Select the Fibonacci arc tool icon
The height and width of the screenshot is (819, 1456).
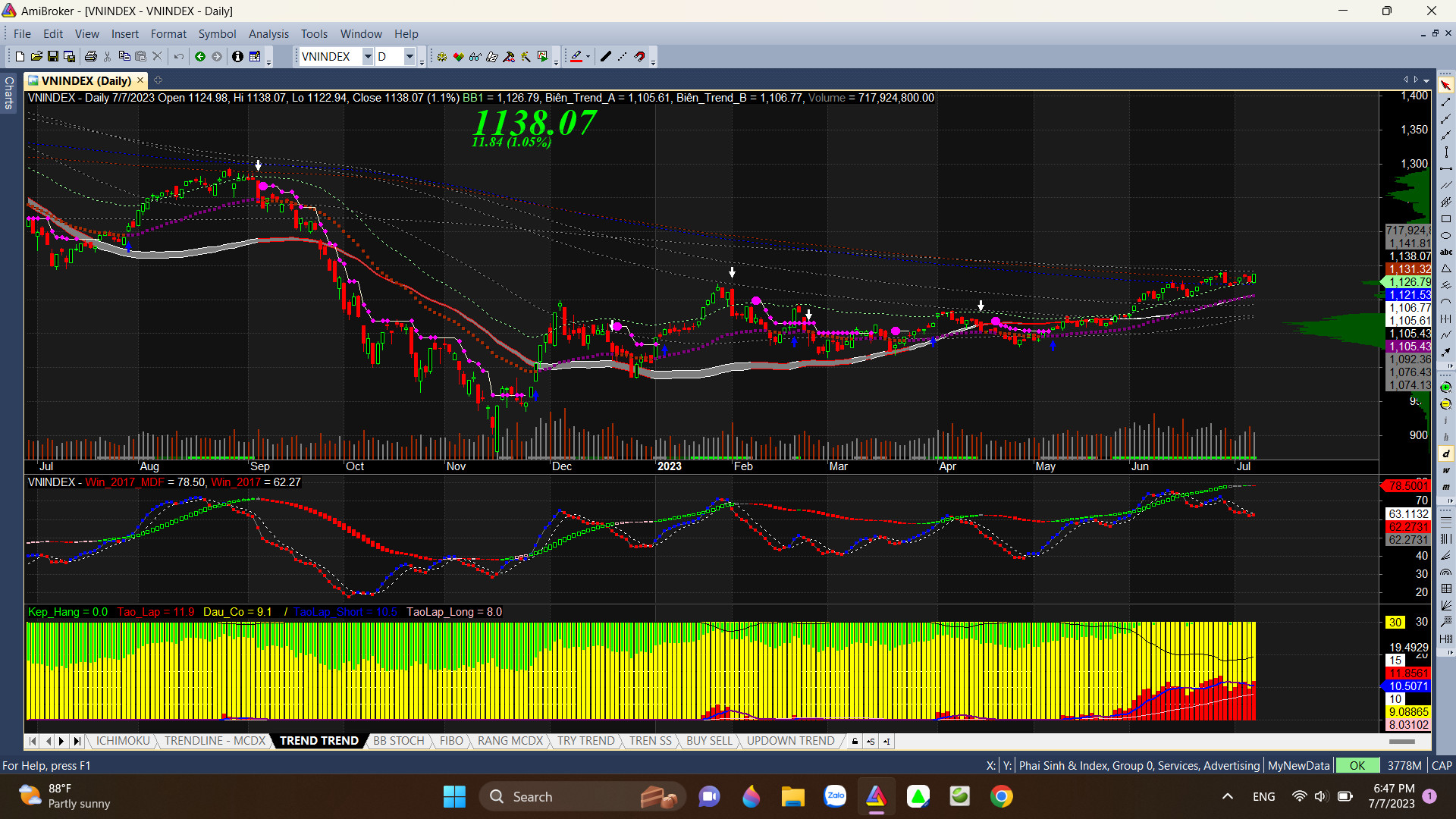pos(1446,573)
